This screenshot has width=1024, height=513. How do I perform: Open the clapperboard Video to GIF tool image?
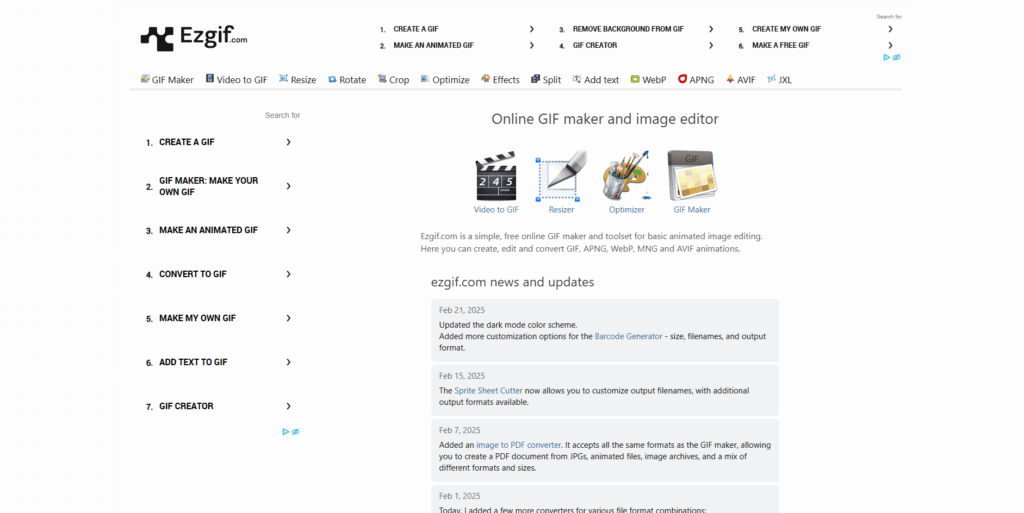pyautogui.click(x=496, y=176)
